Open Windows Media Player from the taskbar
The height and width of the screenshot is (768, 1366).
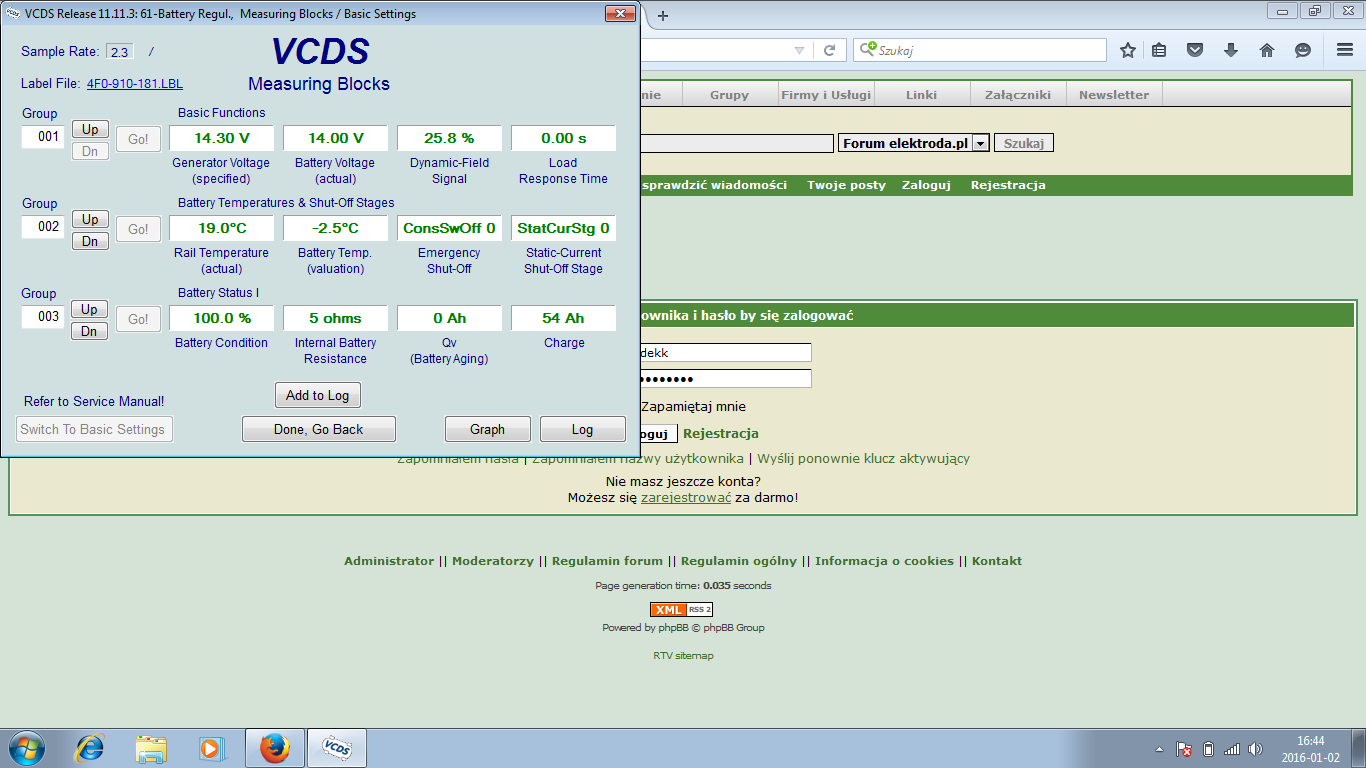(211, 748)
